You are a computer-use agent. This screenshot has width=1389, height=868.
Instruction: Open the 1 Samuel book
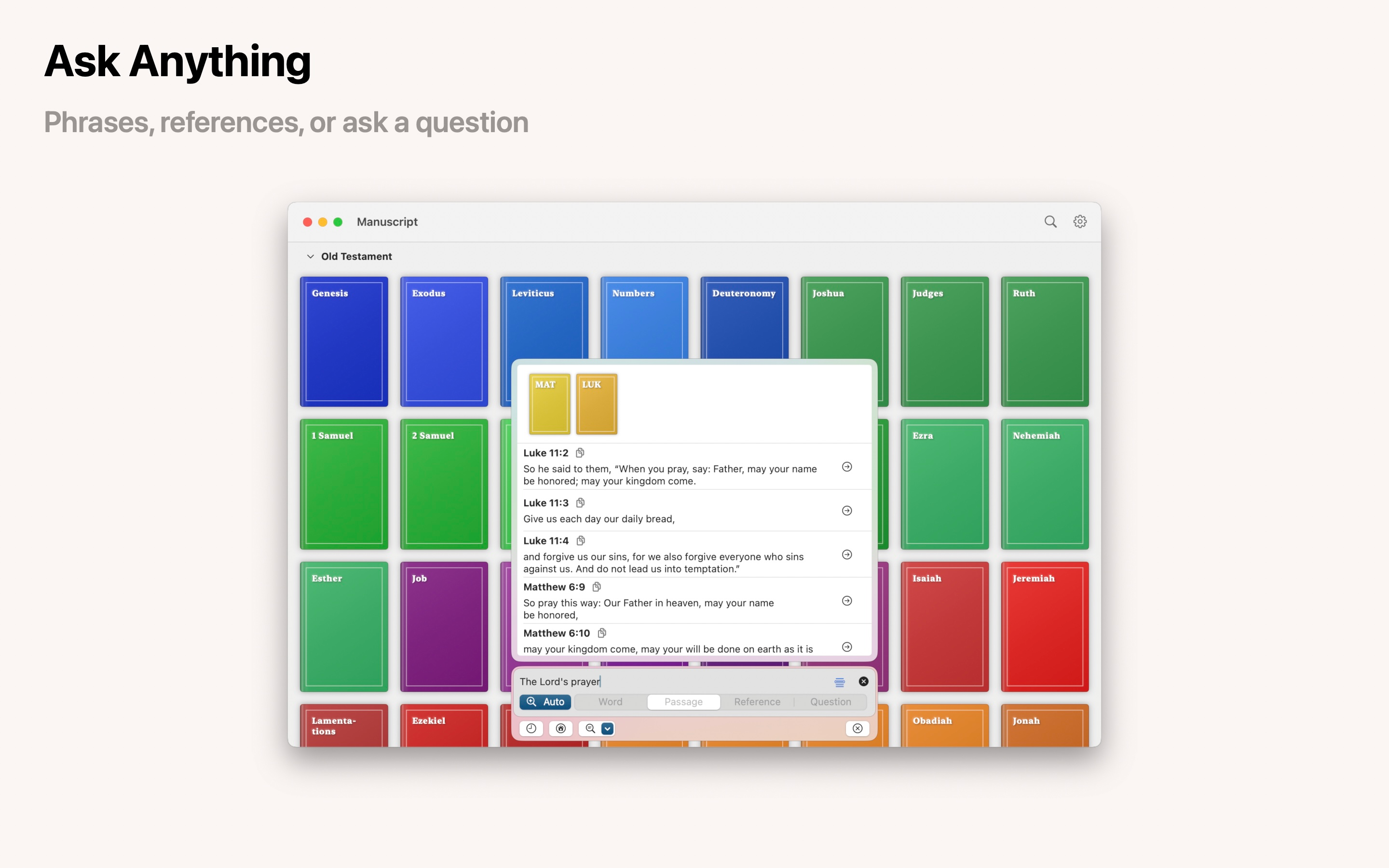pyautogui.click(x=344, y=484)
